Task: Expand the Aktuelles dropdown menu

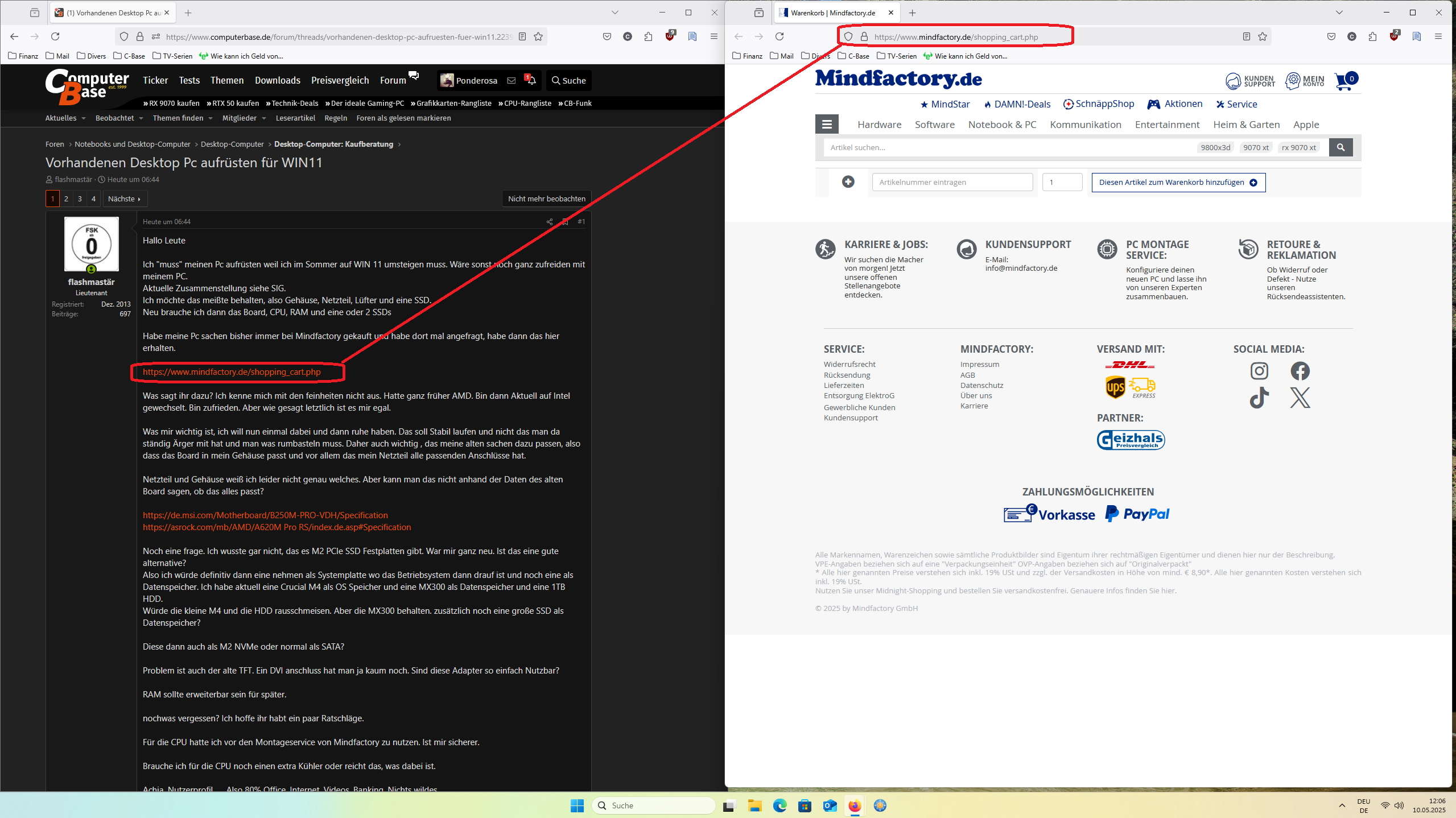Action: pyautogui.click(x=65, y=118)
